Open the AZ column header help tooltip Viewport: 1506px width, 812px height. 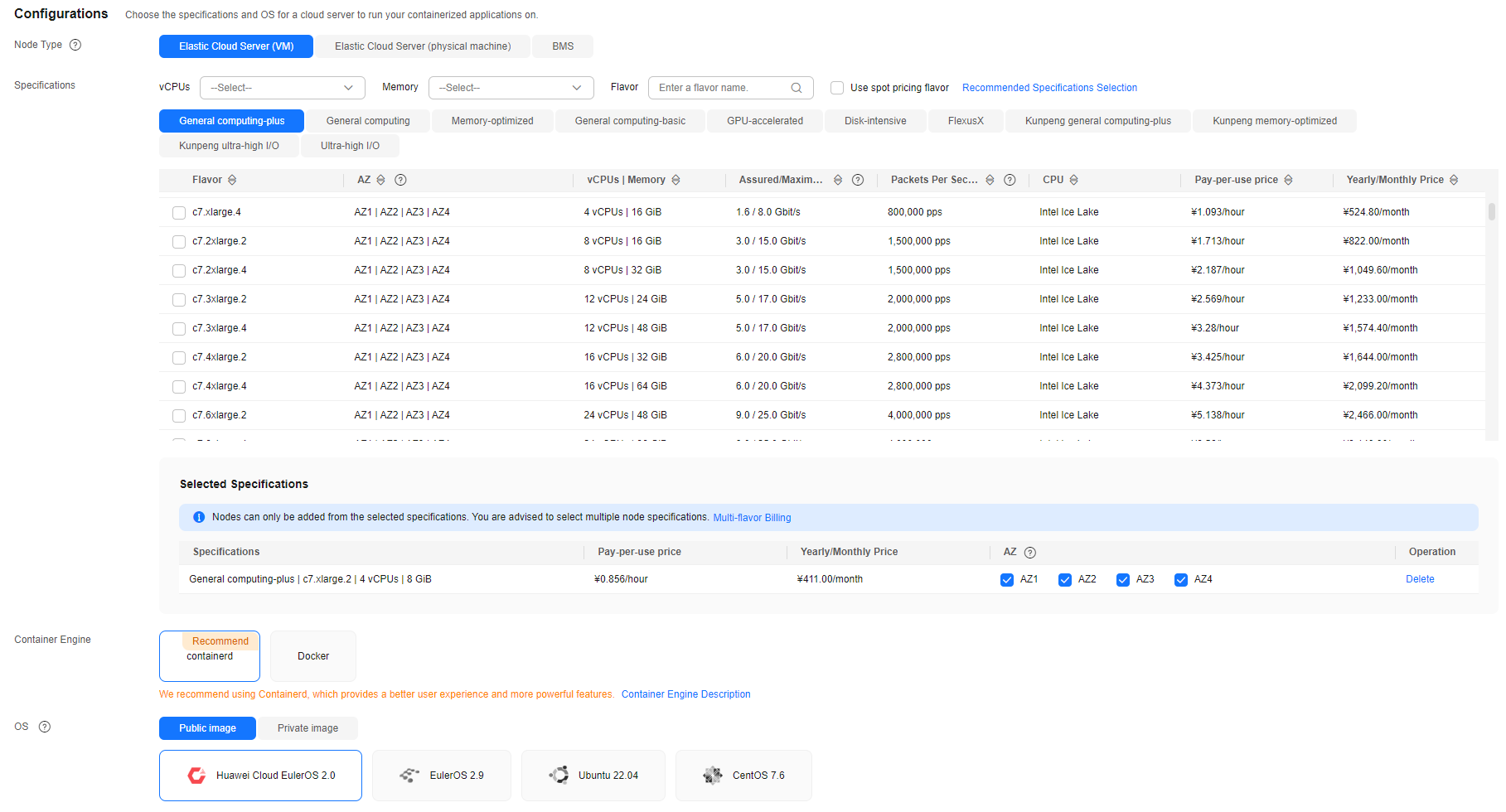pos(400,180)
